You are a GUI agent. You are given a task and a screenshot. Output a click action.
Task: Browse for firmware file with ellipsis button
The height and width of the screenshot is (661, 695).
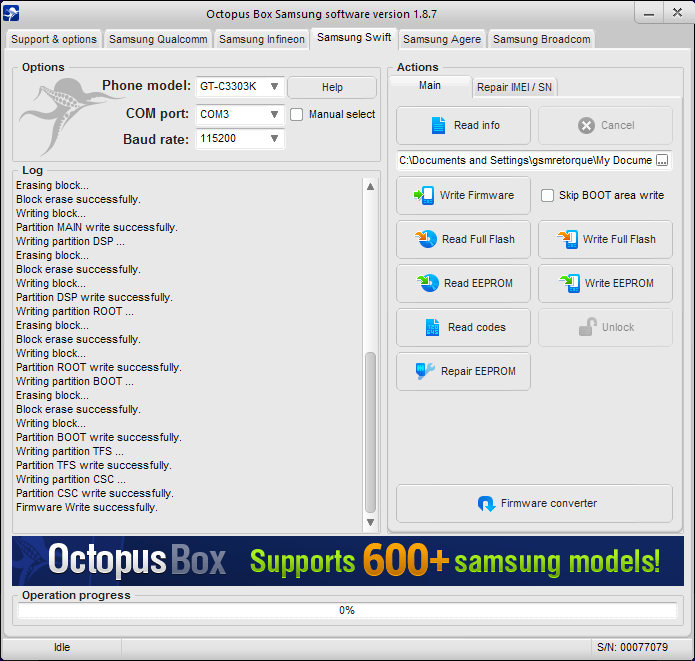pyautogui.click(x=662, y=160)
